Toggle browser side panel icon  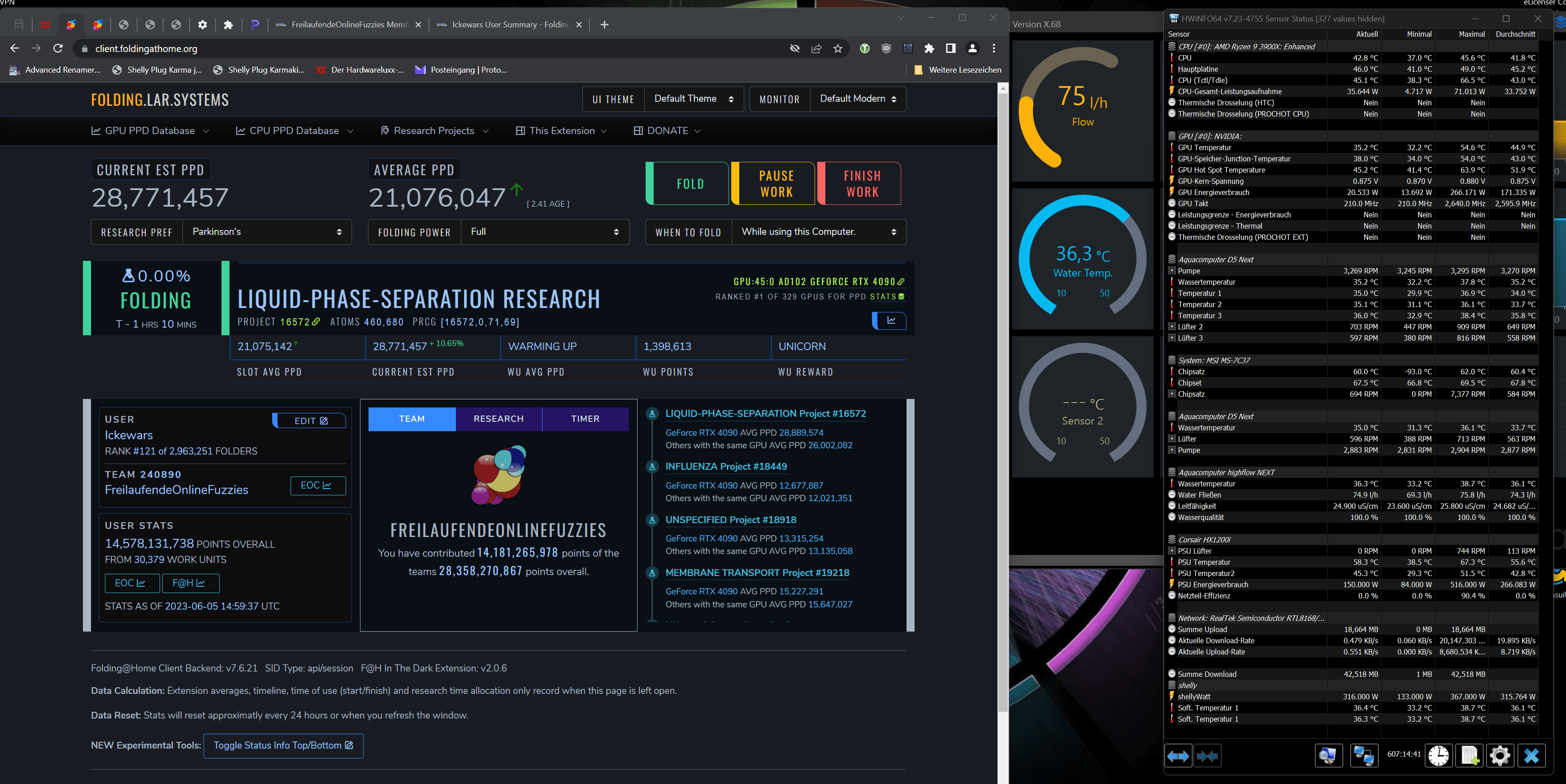pyautogui.click(x=951, y=48)
